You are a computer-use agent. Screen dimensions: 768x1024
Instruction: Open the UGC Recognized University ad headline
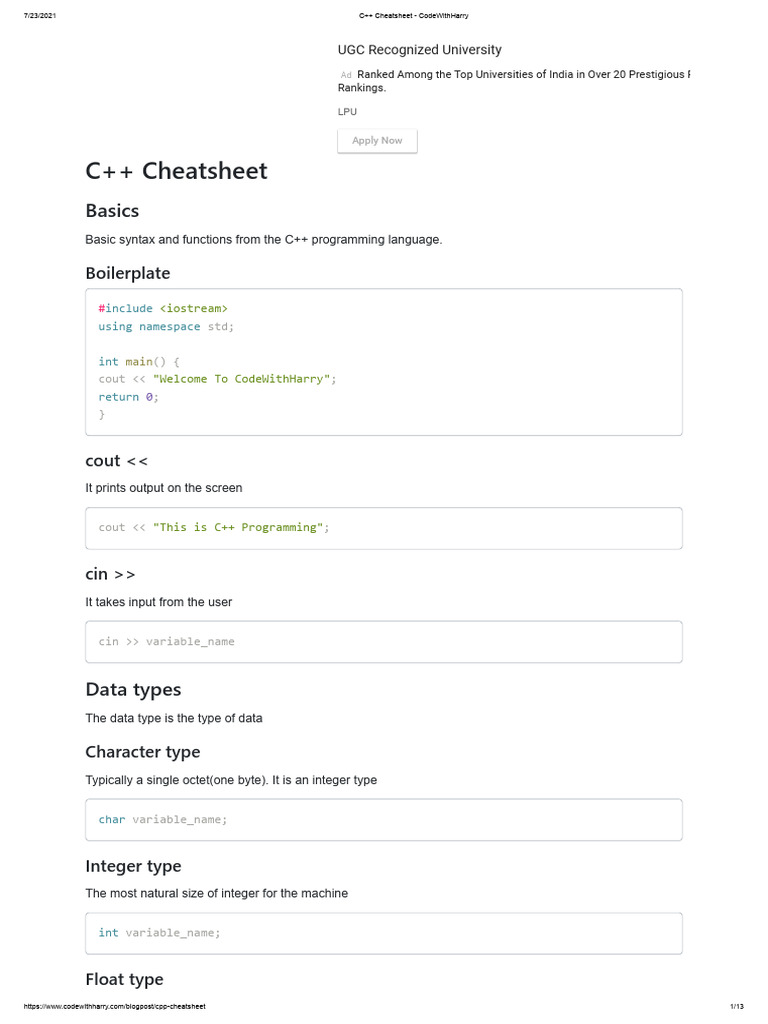coord(420,50)
